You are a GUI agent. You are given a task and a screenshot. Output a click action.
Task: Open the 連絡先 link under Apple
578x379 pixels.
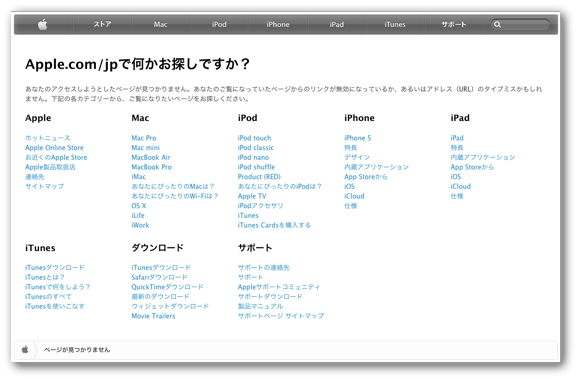pos(35,177)
